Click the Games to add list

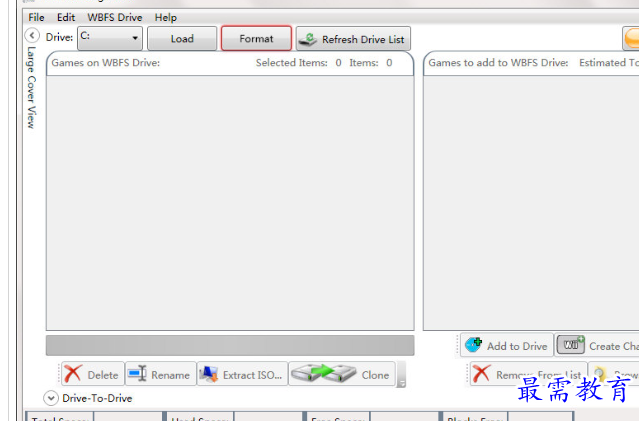click(x=531, y=203)
